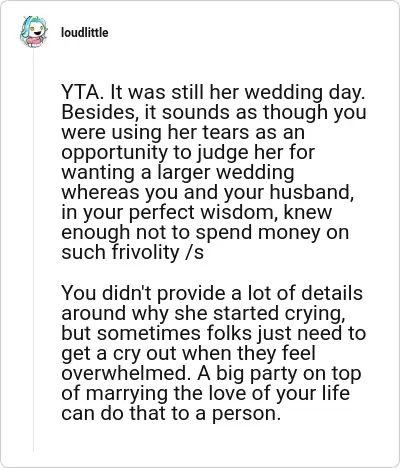Viewport: 400px width, 468px height.
Task: Click the line 'but sometimes folks just need to'
Action: coord(214,333)
